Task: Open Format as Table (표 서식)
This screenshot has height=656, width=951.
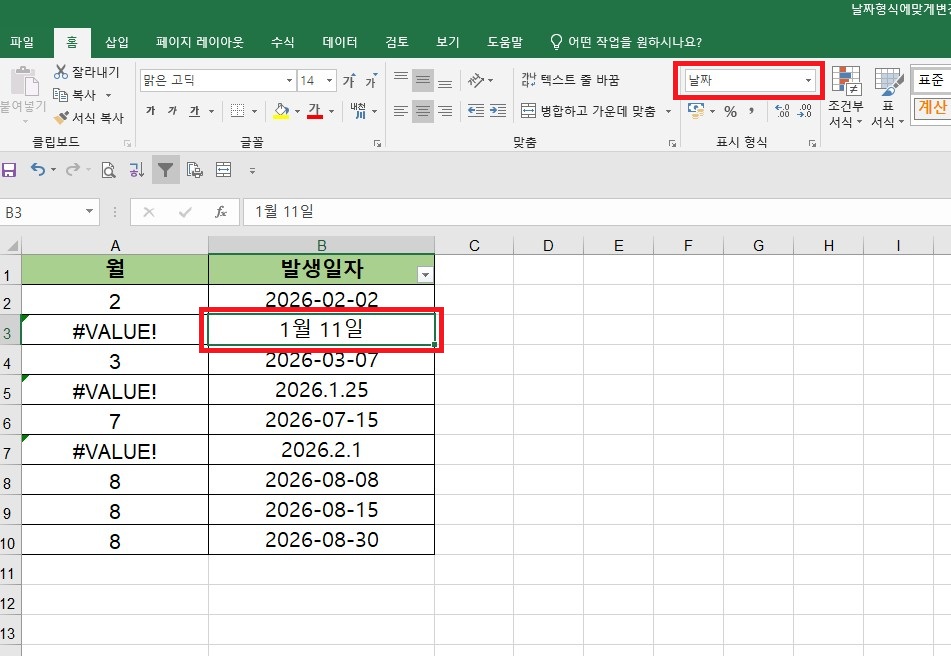Action: (x=888, y=97)
